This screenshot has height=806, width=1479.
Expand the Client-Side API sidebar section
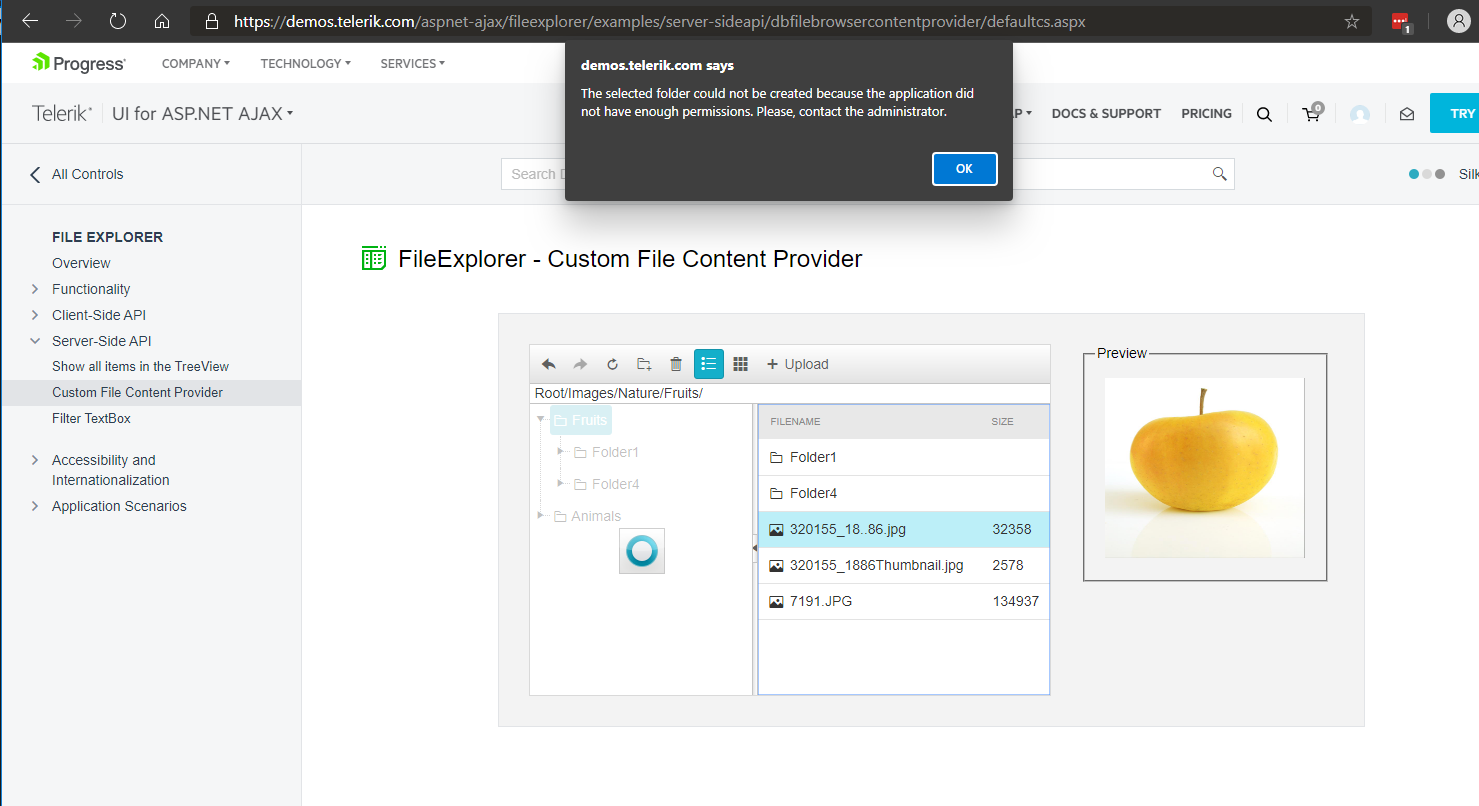pyautogui.click(x=35, y=315)
